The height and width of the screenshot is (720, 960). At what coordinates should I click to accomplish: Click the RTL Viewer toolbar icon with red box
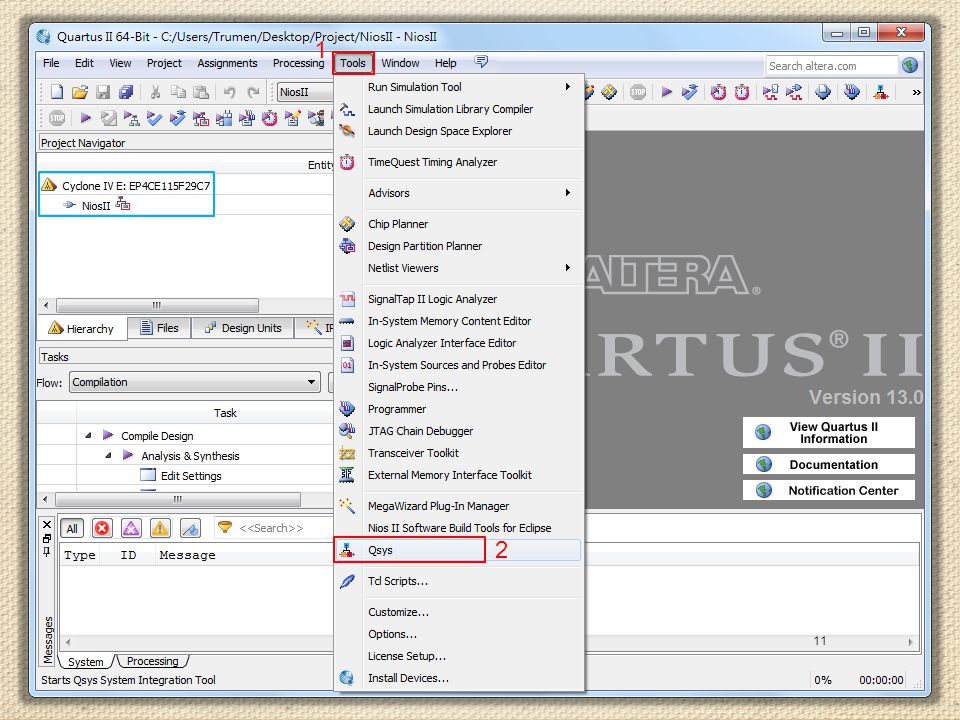201,118
